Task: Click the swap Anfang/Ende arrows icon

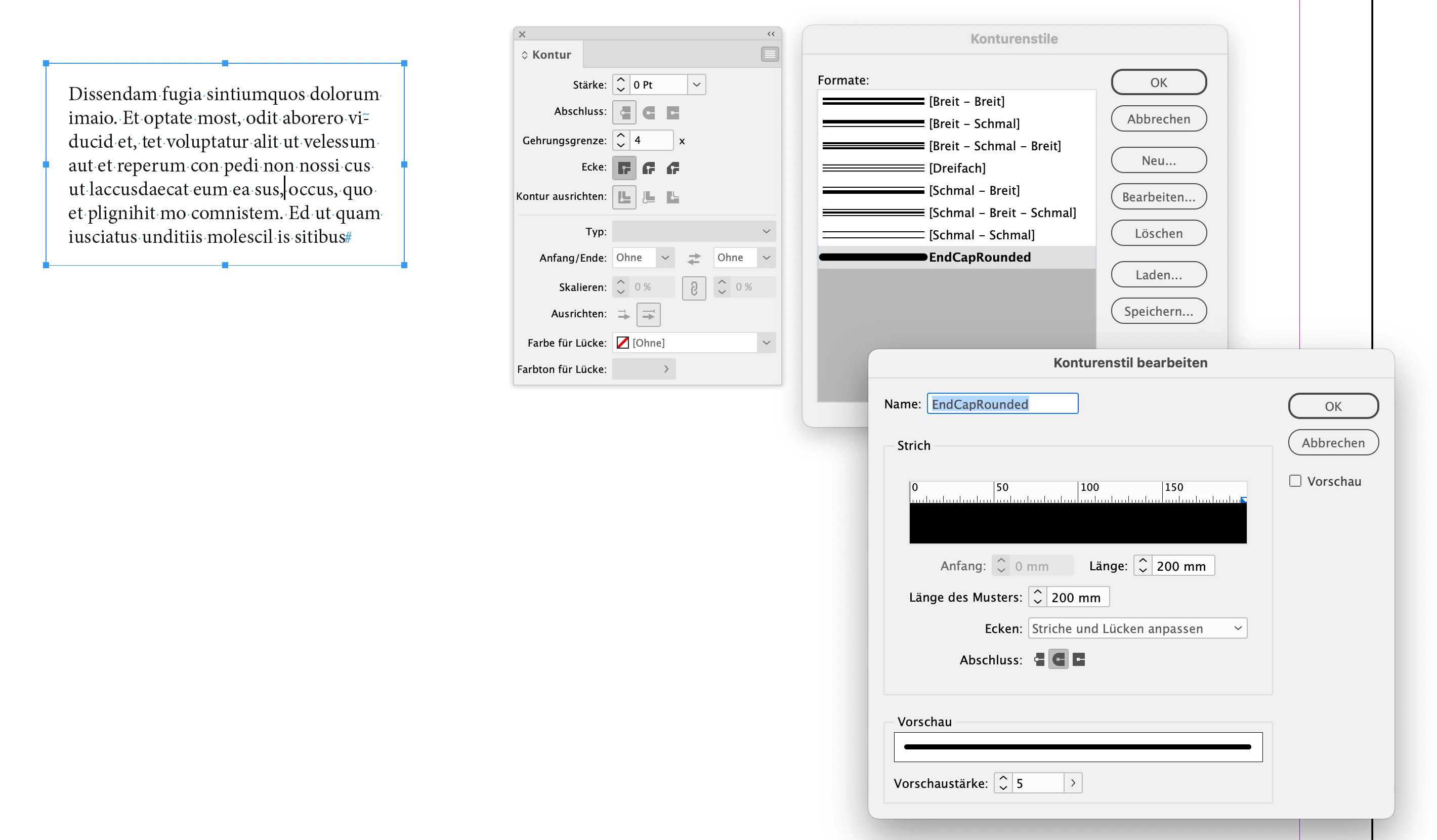Action: [693, 259]
